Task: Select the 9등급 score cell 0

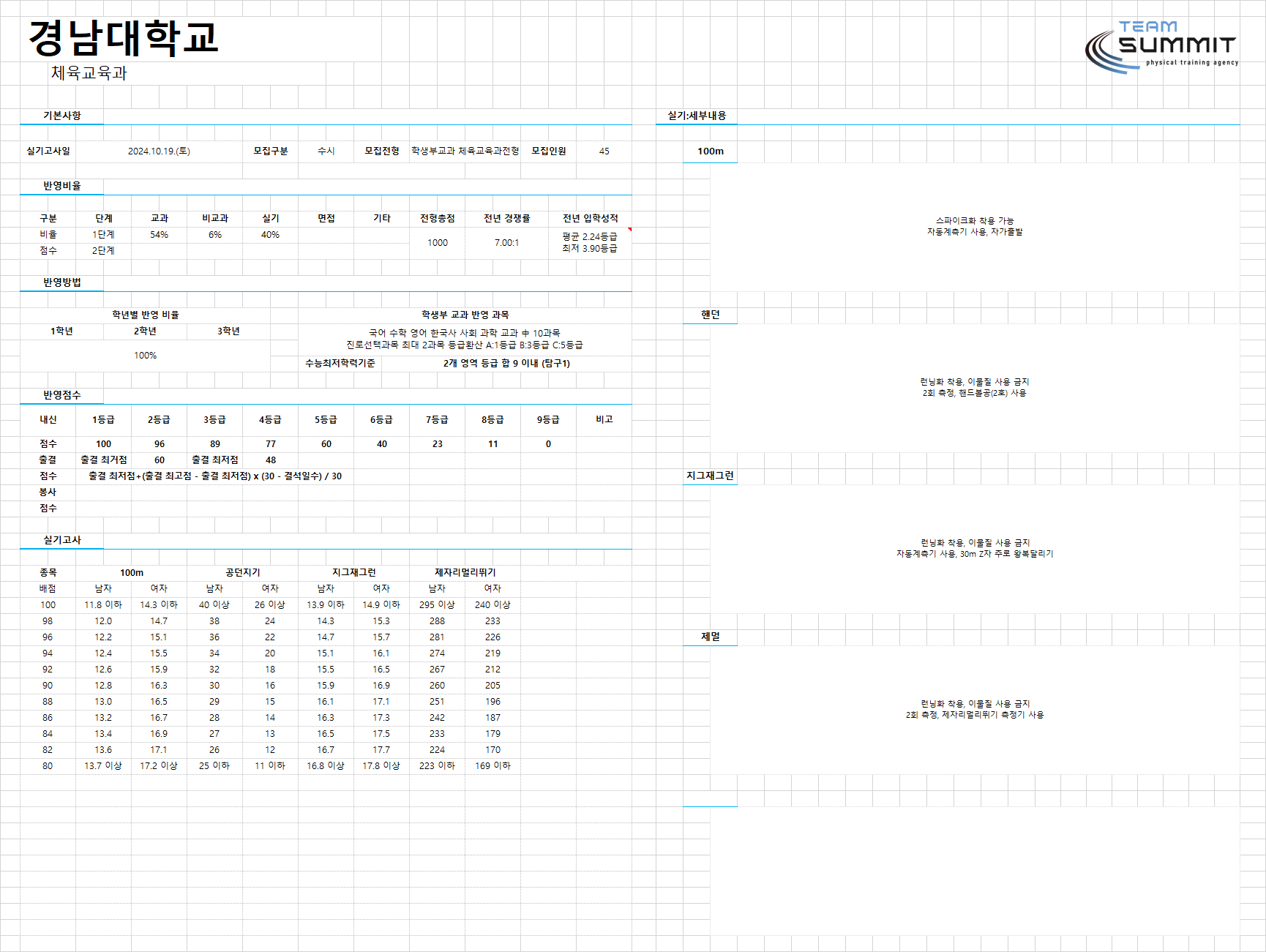Action: [549, 444]
